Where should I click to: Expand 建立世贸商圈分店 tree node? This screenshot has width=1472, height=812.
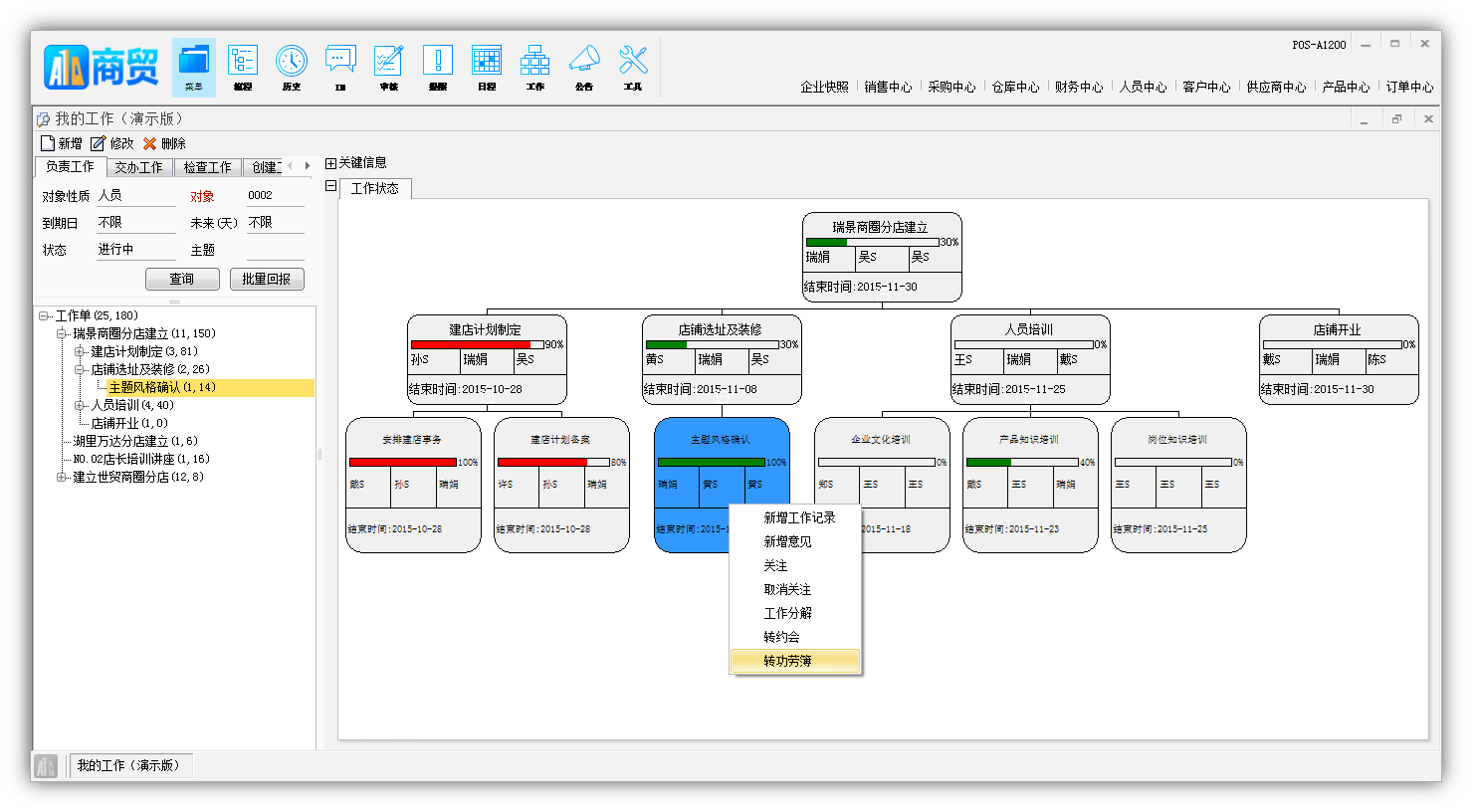(x=62, y=477)
